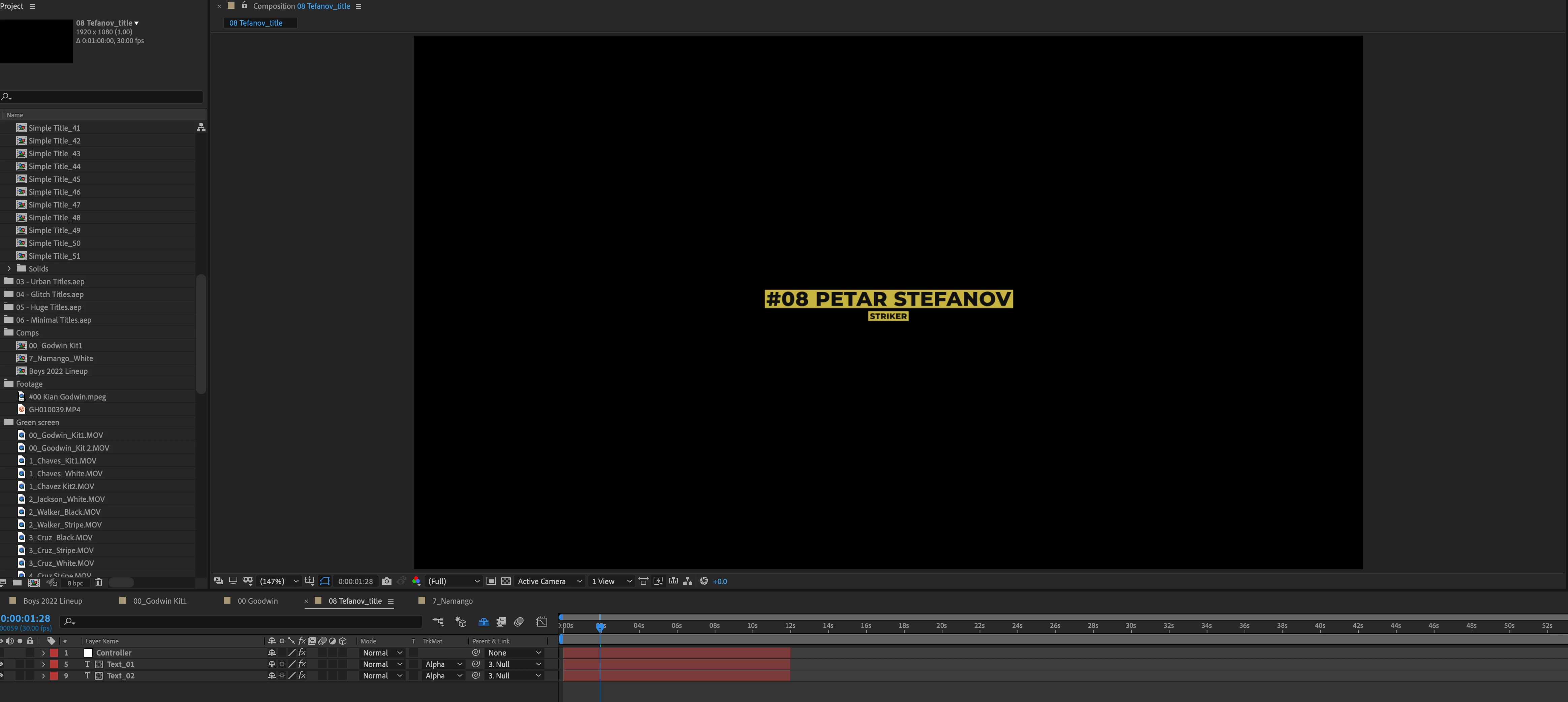Click the Composition Mini-Flowchart icon
The image size is (1568, 702).
(x=438, y=621)
